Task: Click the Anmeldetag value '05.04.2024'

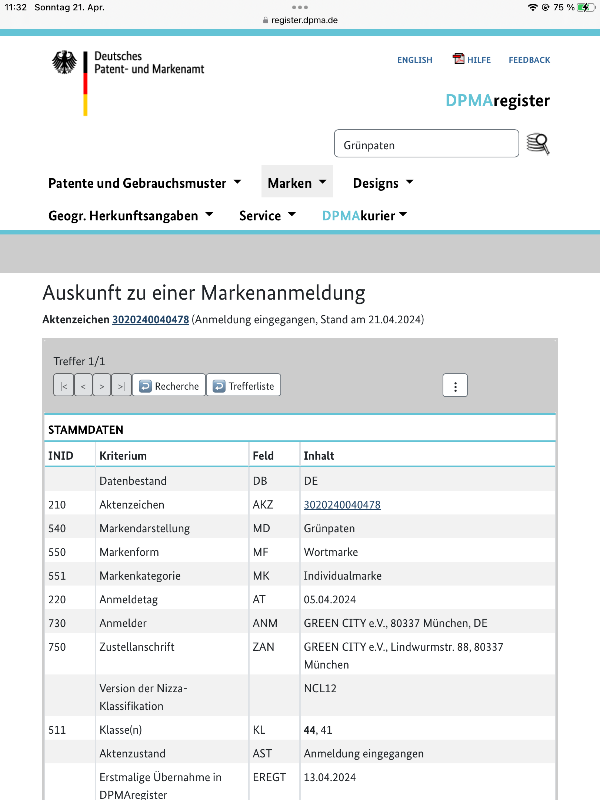Action: coord(330,599)
